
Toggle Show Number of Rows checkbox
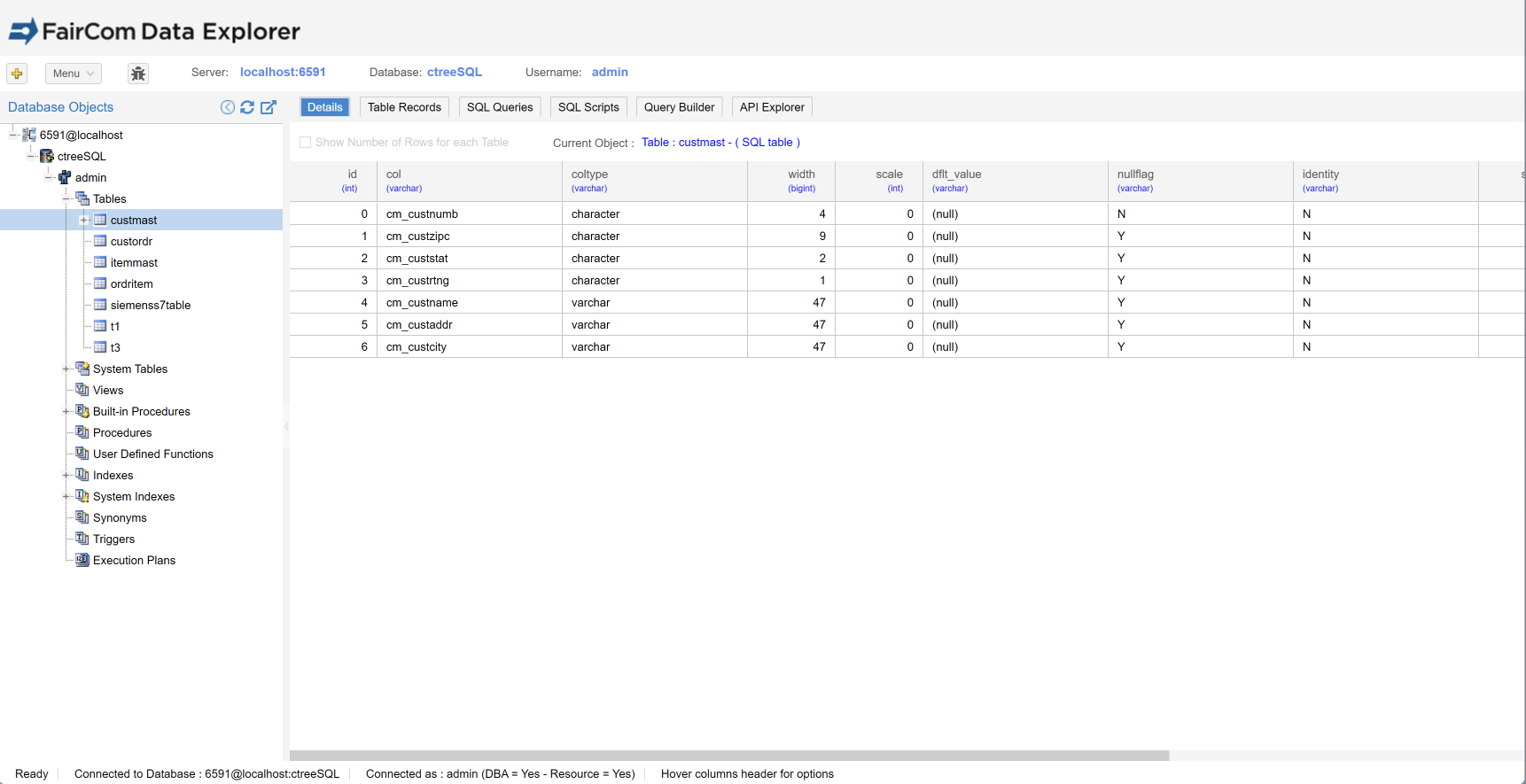tap(305, 142)
